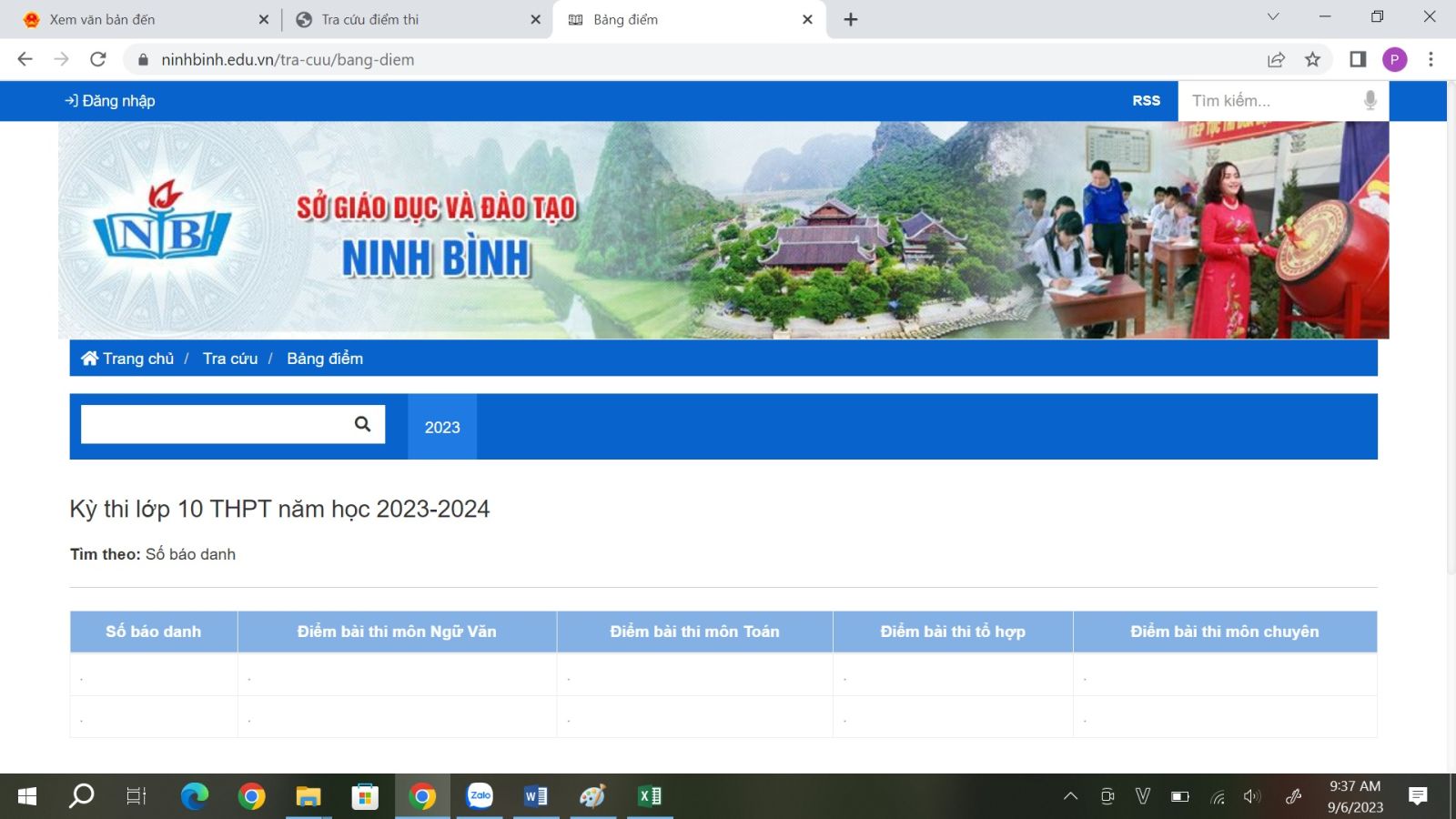
Task: Click the candidate number search input field
Action: [x=217, y=424]
